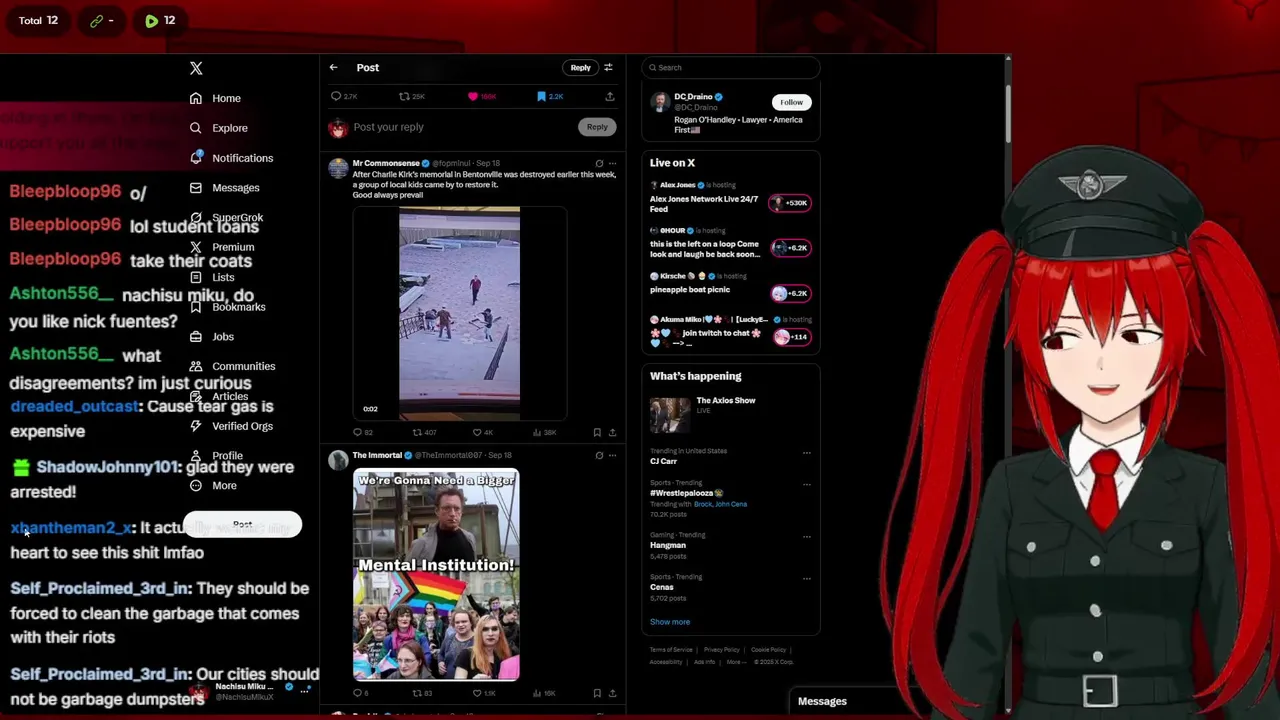Viewport: 1280px width, 720px height.
Task: Share the main post via upload icon
Action: (x=609, y=96)
